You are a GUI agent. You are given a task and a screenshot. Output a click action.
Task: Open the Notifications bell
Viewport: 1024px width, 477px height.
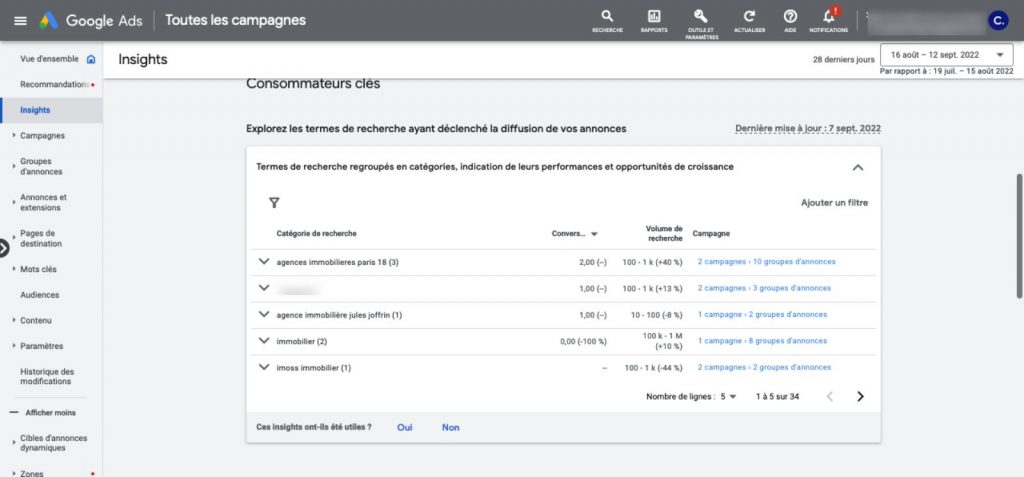828,17
